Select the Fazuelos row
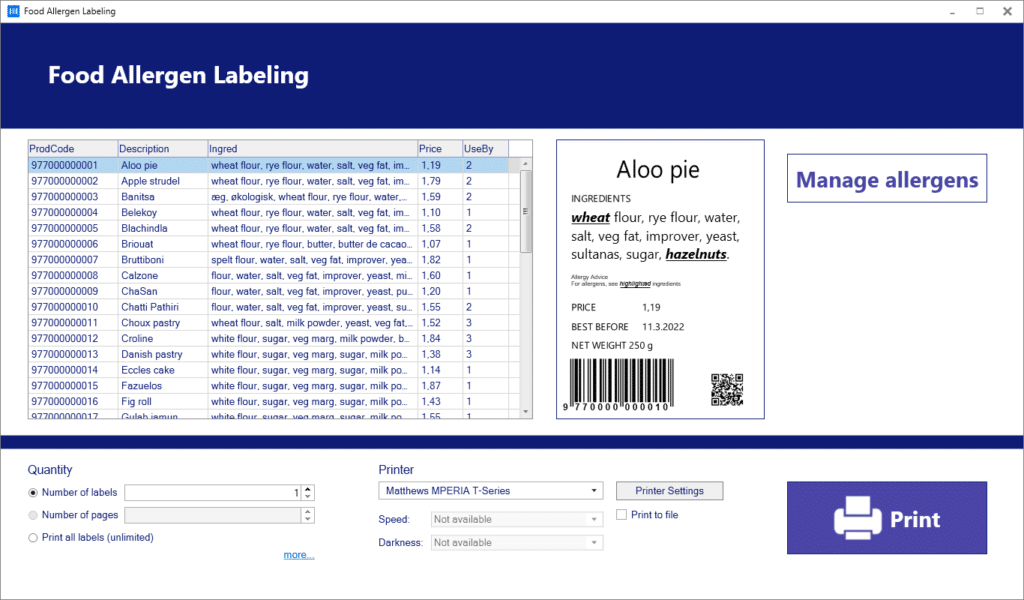The width and height of the screenshot is (1024, 600). (268, 386)
